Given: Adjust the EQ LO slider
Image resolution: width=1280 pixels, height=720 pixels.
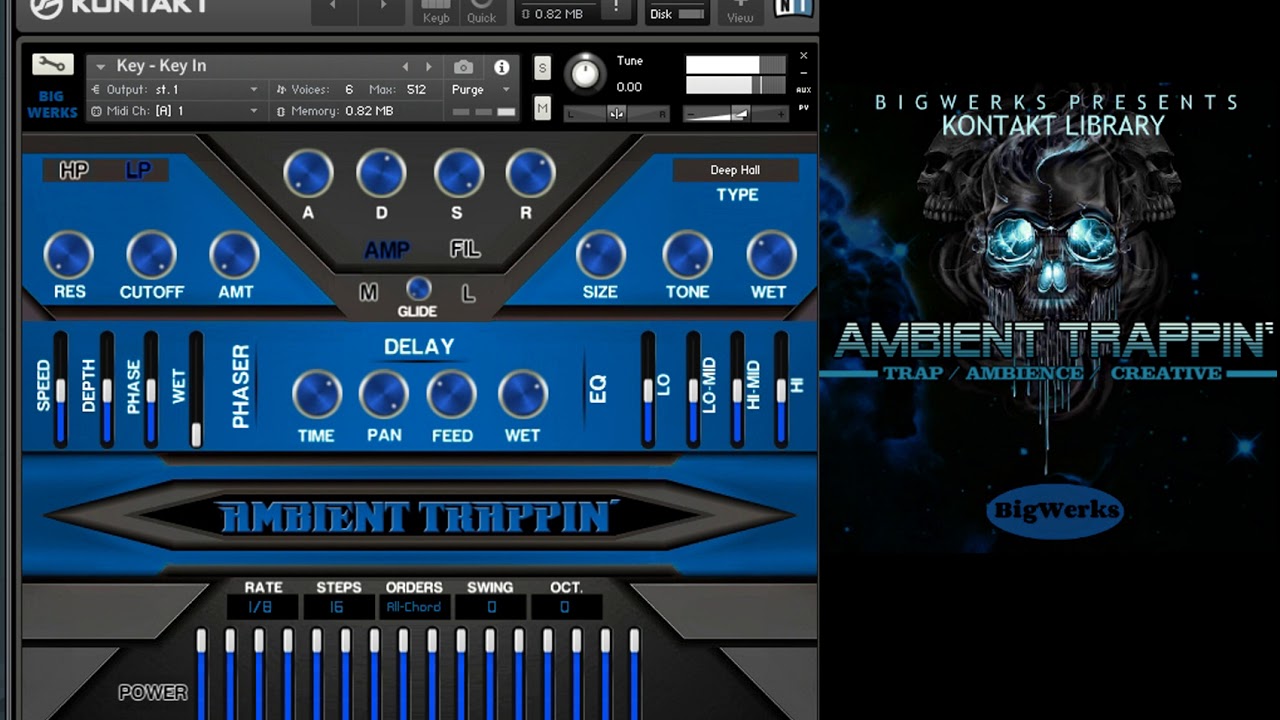Looking at the screenshot, I should 648,390.
